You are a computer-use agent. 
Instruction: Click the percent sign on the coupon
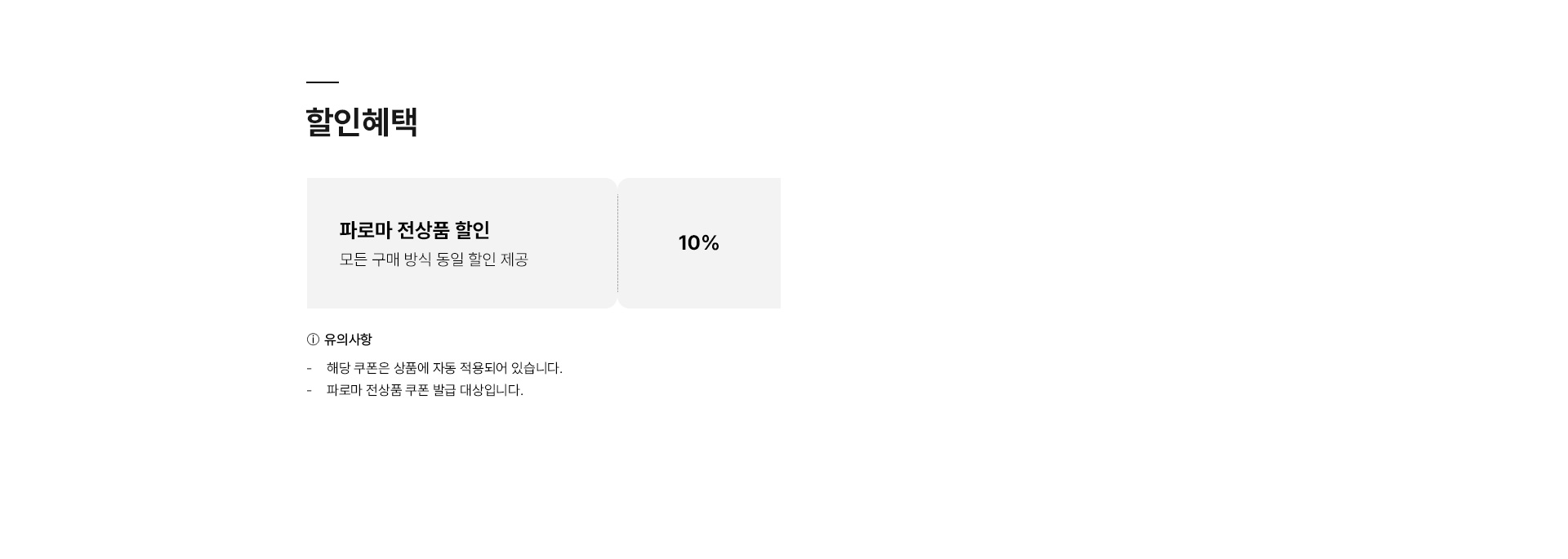710,243
